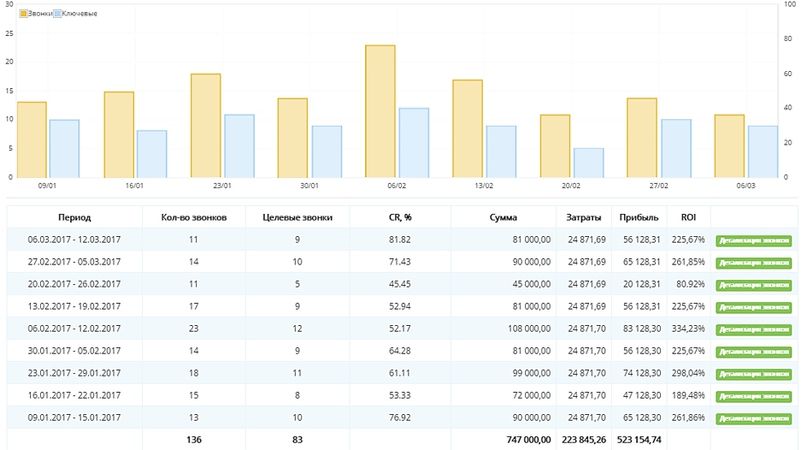
Task: Select the blue key-calls bar for 16/01
Action: tap(152, 154)
